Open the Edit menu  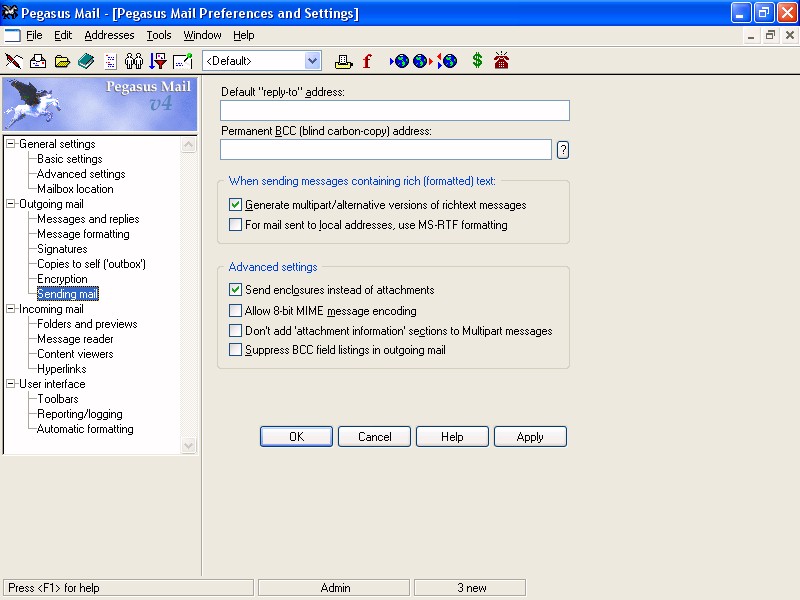coord(63,35)
